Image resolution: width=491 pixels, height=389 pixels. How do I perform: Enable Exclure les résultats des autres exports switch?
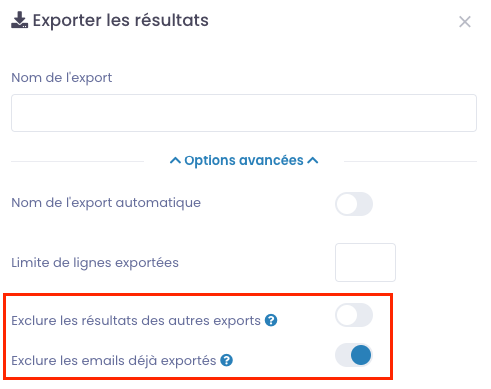click(x=354, y=315)
